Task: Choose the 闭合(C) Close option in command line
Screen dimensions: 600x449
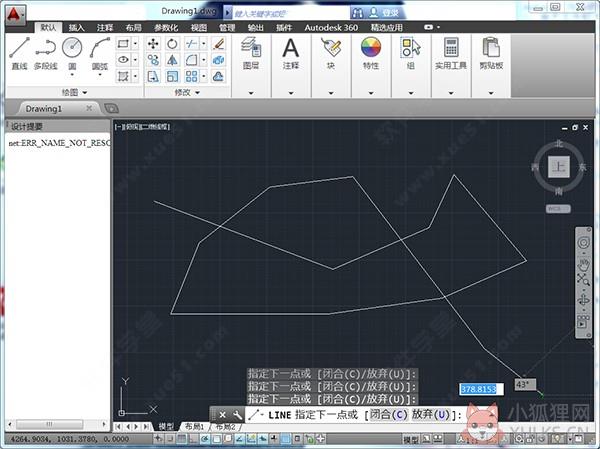Action: click(x=388, y=415)
